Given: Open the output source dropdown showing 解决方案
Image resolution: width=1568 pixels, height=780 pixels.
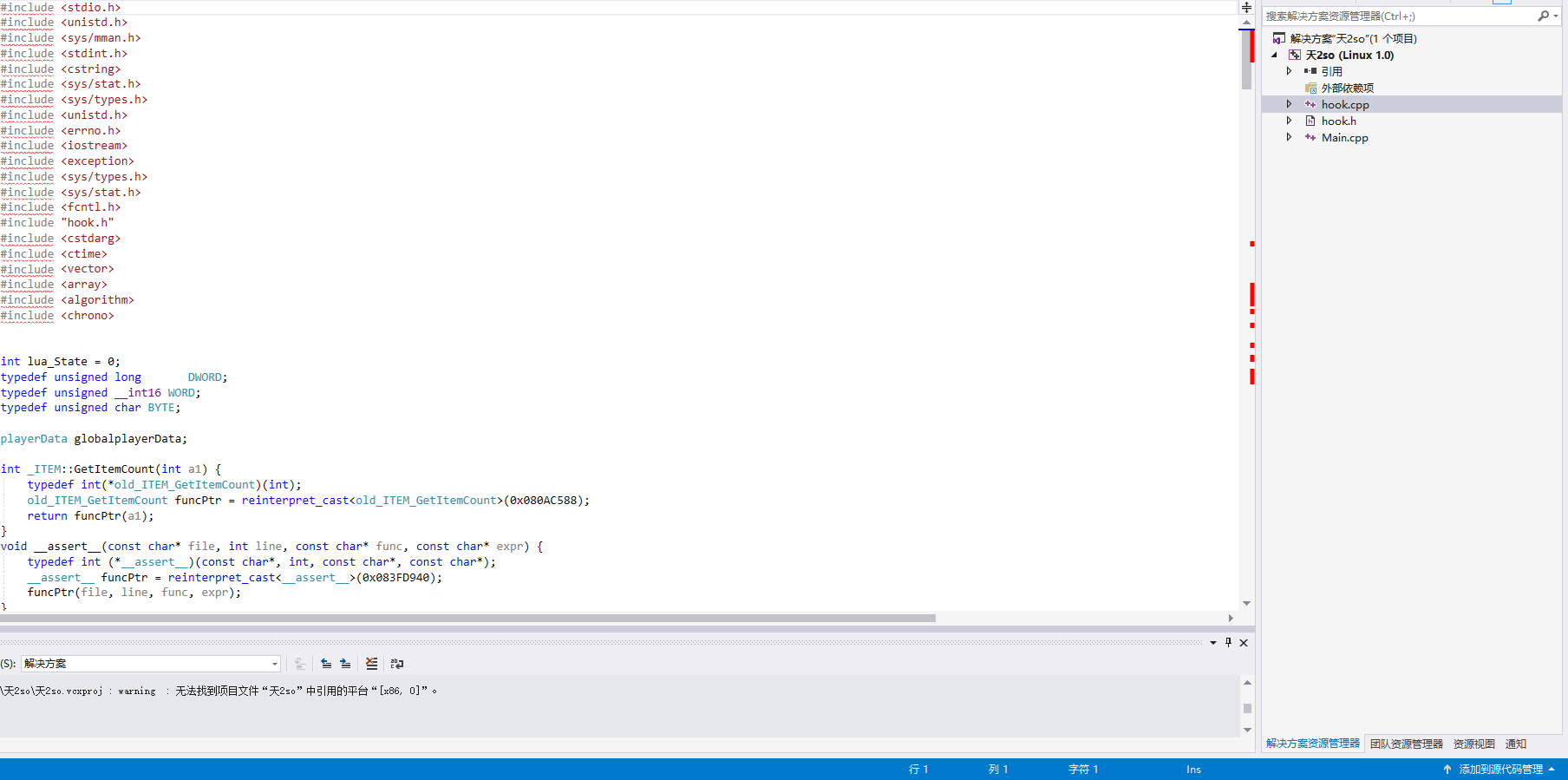Looking at the screenshot, I should [150, 664].
